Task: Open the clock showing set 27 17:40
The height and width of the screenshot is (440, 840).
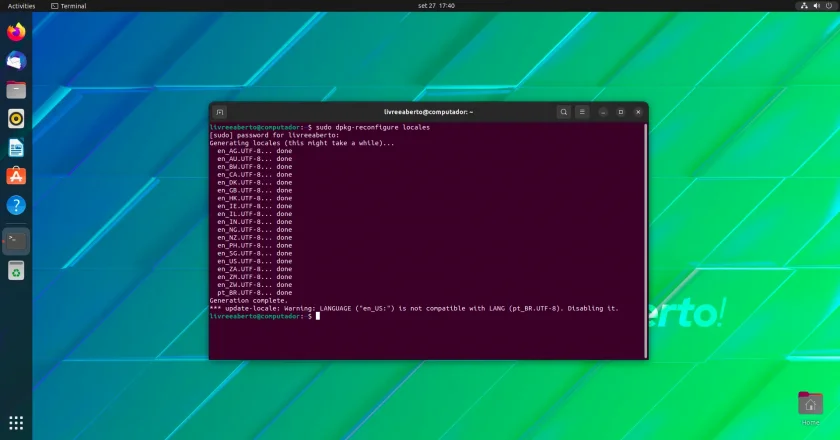Action: pyautogui.click(x=436, y=6)
